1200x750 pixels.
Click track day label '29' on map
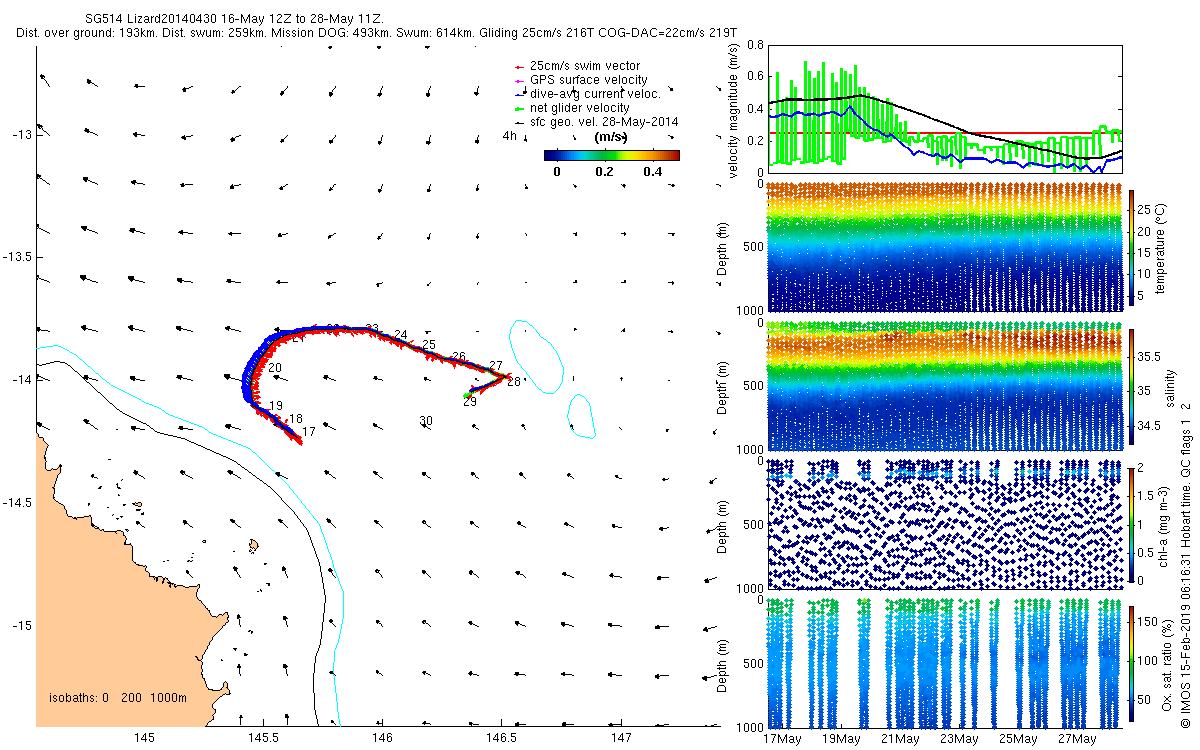[x=470, y=402]
